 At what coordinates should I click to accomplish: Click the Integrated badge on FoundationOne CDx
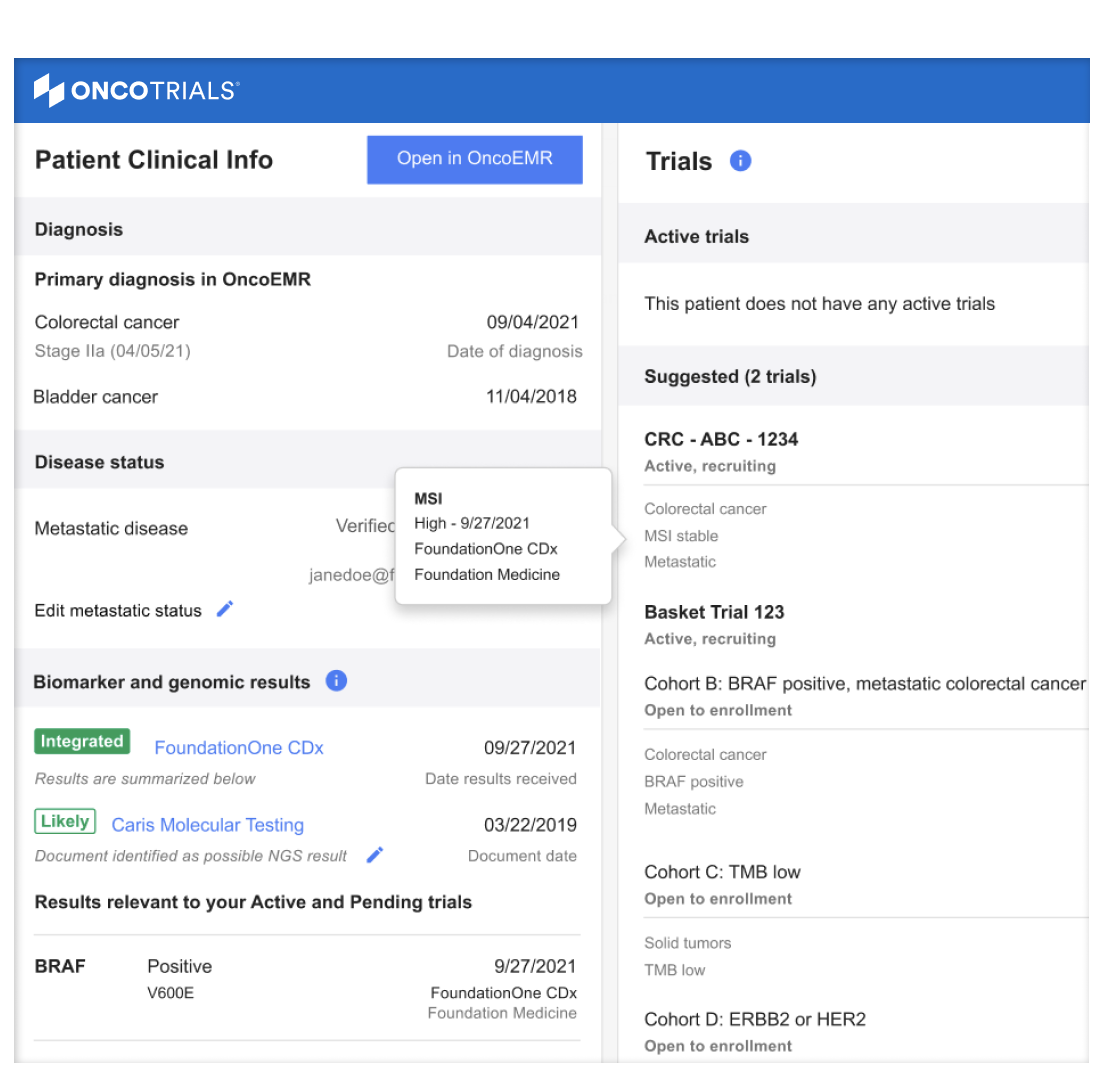point(82,741)
